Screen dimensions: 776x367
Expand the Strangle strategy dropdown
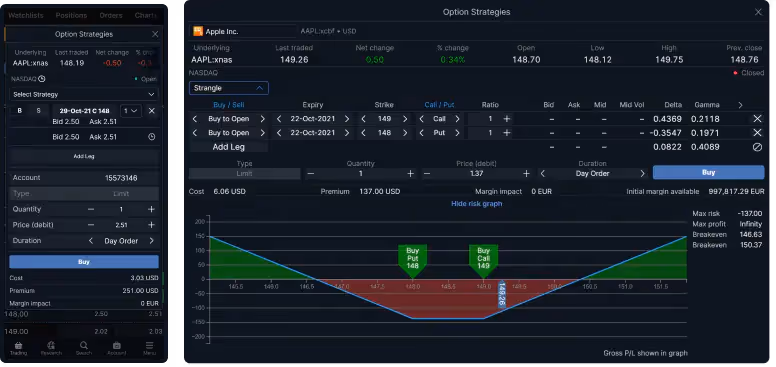click(229, 88)
